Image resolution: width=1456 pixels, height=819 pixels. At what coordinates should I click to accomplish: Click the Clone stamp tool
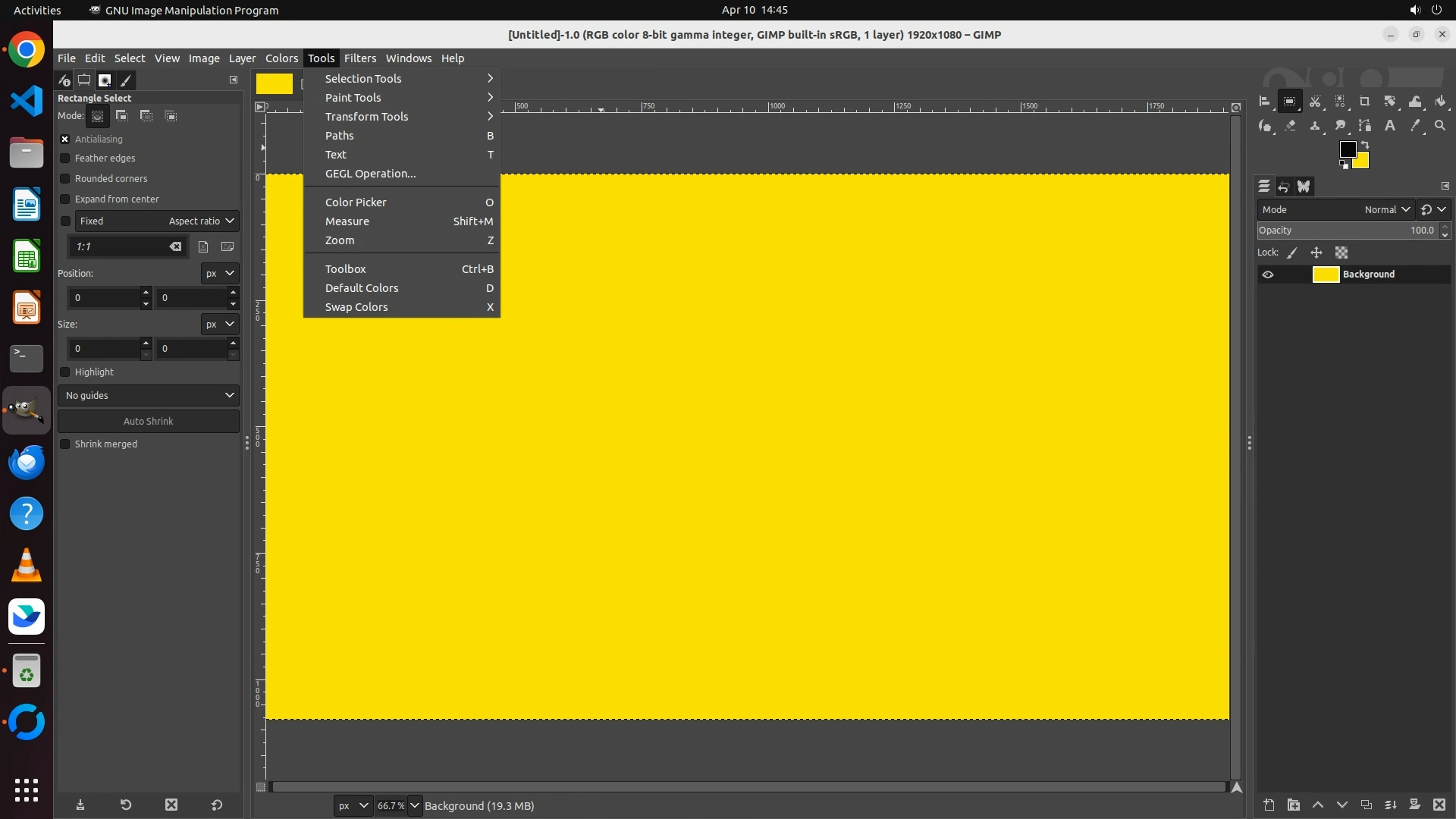click(1315, 126)
